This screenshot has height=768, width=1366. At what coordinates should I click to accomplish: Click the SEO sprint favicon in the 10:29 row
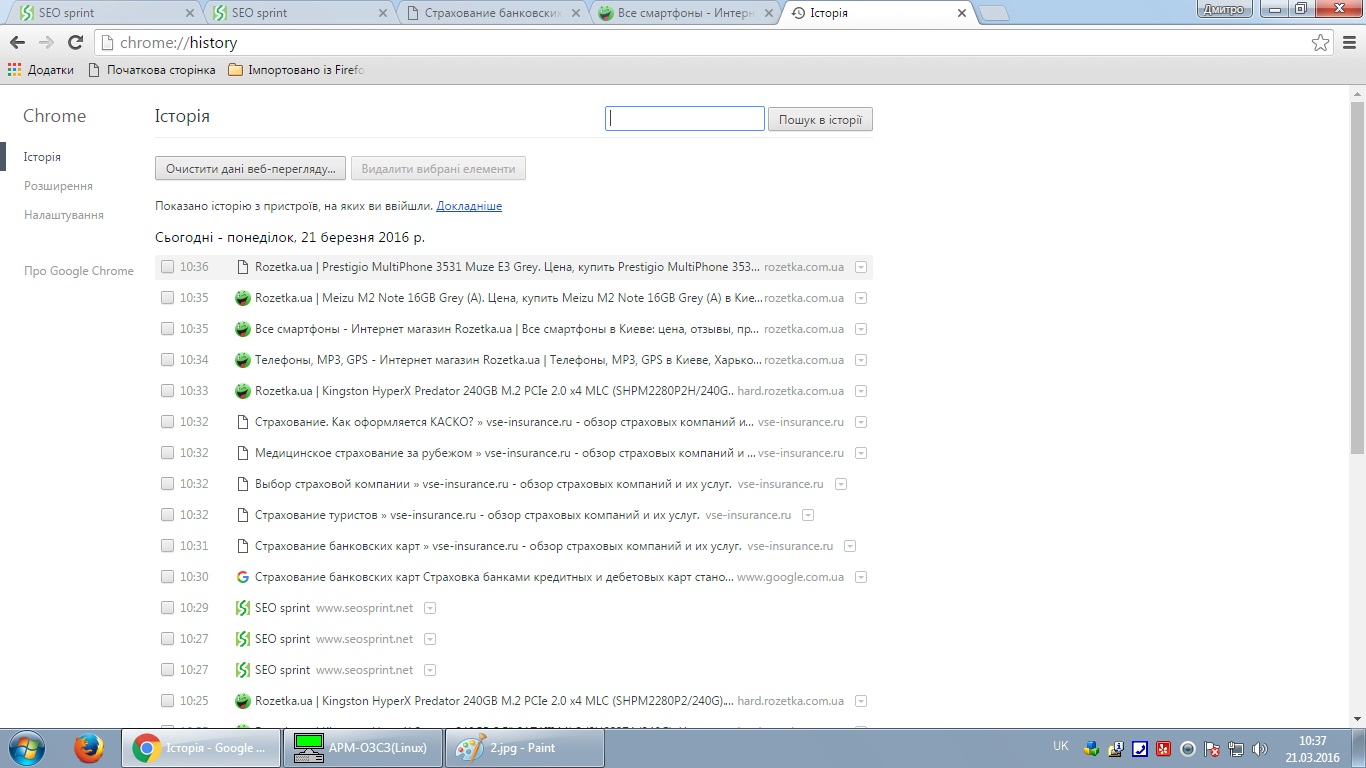pyautogui.click(x=242, y=608)
